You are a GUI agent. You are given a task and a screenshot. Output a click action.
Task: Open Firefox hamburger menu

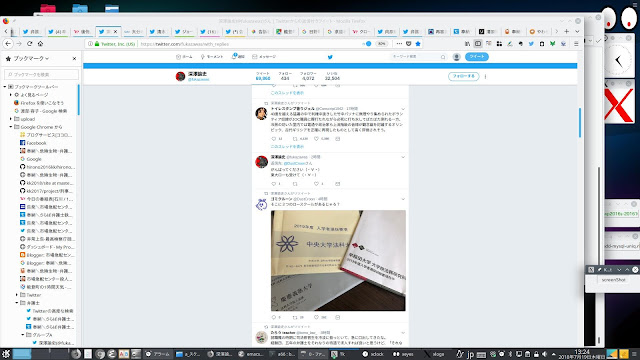point(576,44)
